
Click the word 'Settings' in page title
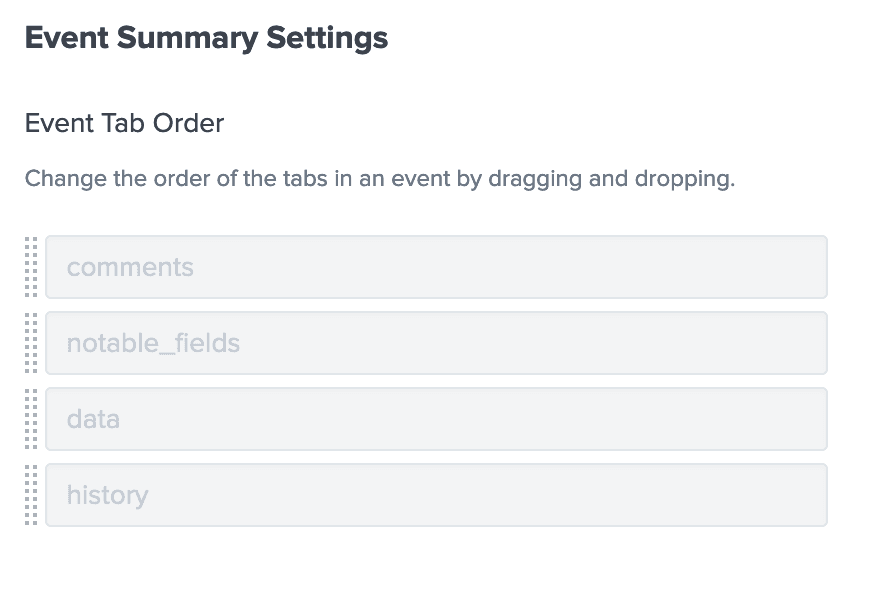(327, 38)
